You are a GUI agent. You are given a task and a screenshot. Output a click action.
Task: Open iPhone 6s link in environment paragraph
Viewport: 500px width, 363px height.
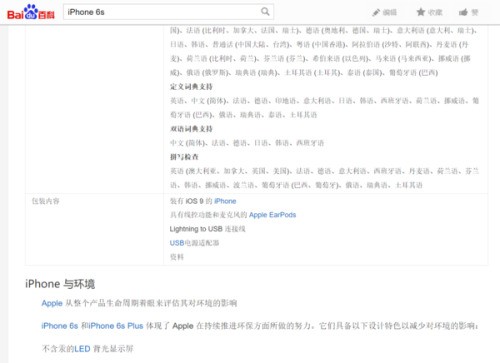[x=60, y=326]
